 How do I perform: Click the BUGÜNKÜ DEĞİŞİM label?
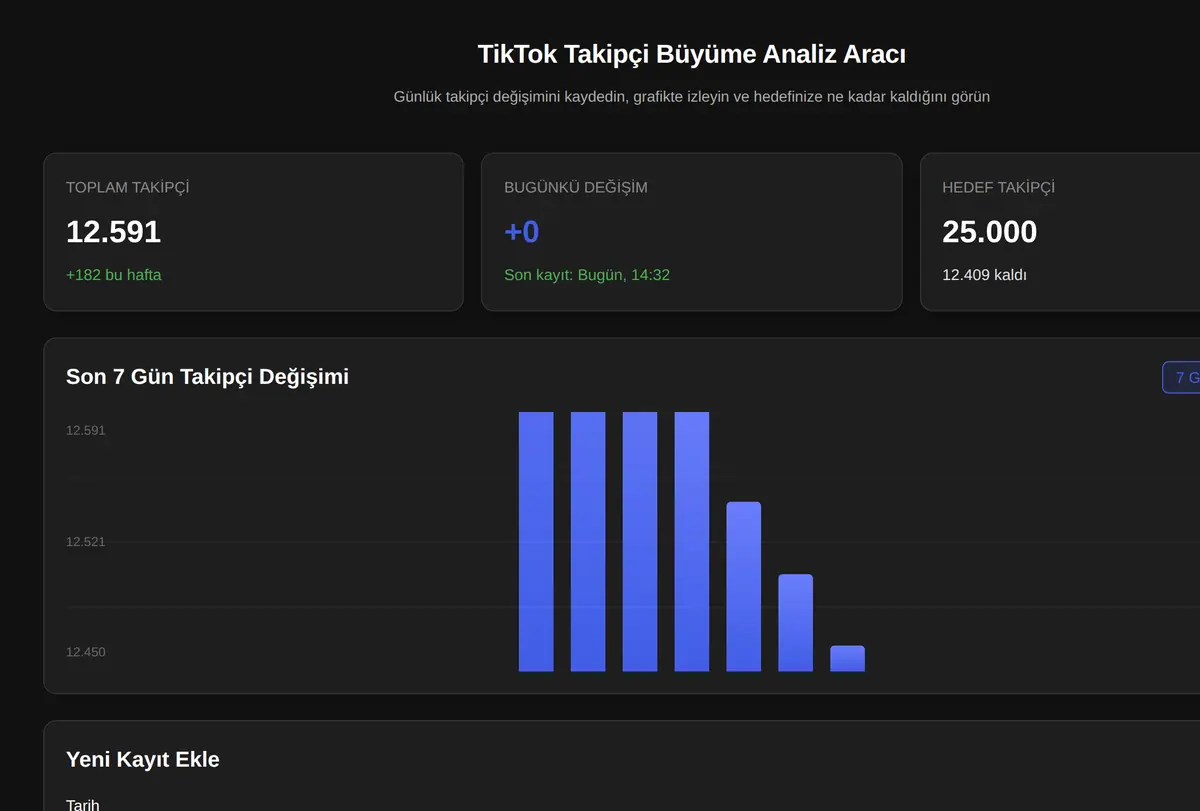point(576,187)
